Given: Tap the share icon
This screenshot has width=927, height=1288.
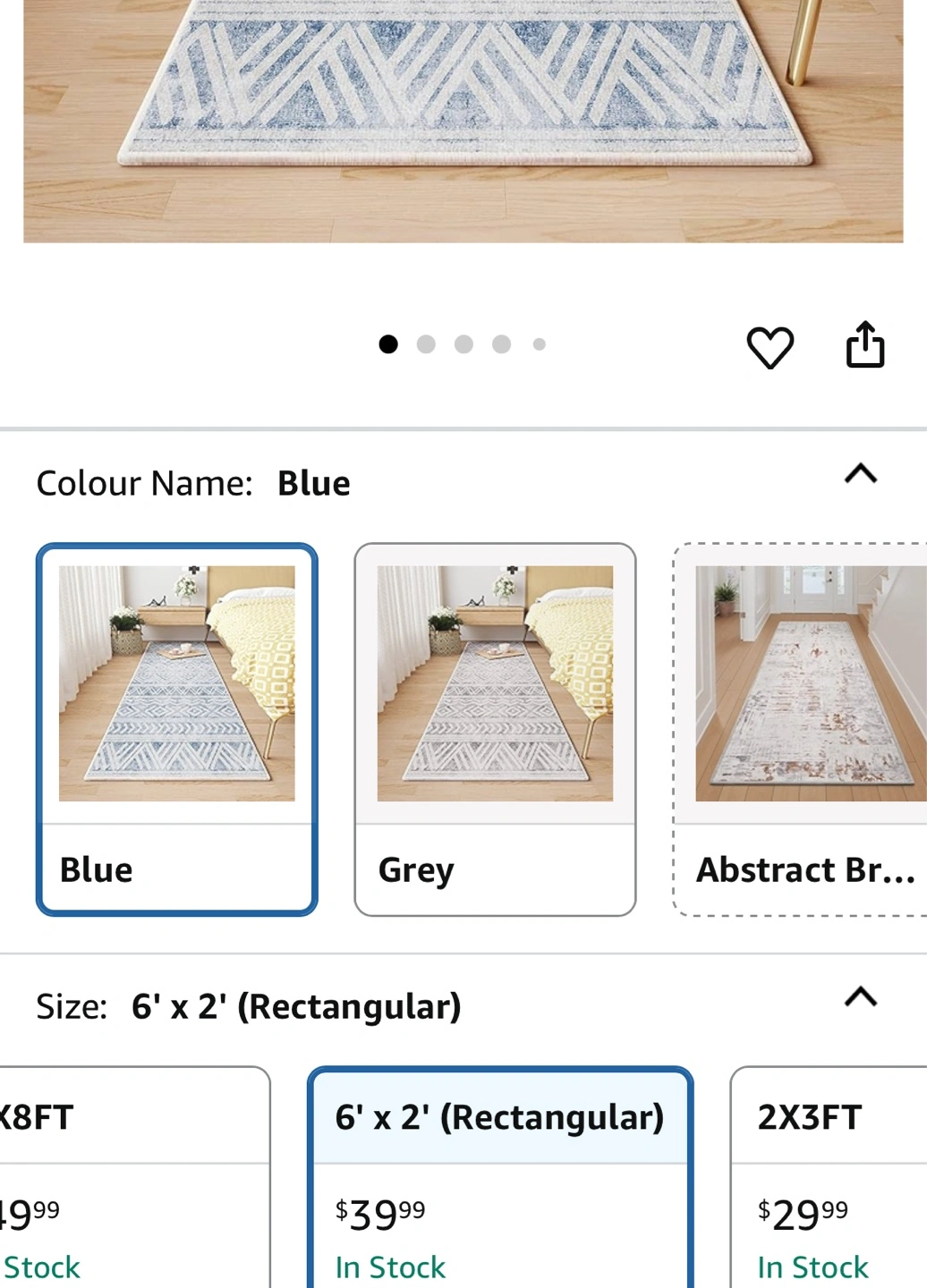Looking at the screenshot, I should [865, 344].
